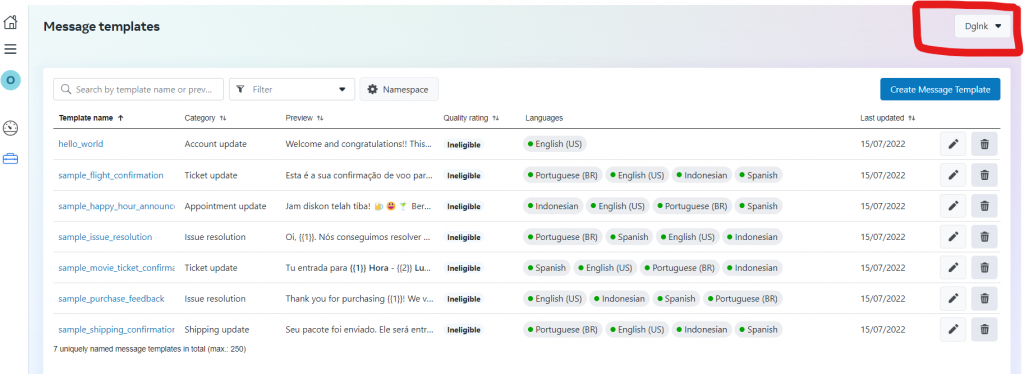Delete the hello_world template using trash icon
Viewport: 1024px width, 374px height.
pyautogui.click(x=984, y=144)
